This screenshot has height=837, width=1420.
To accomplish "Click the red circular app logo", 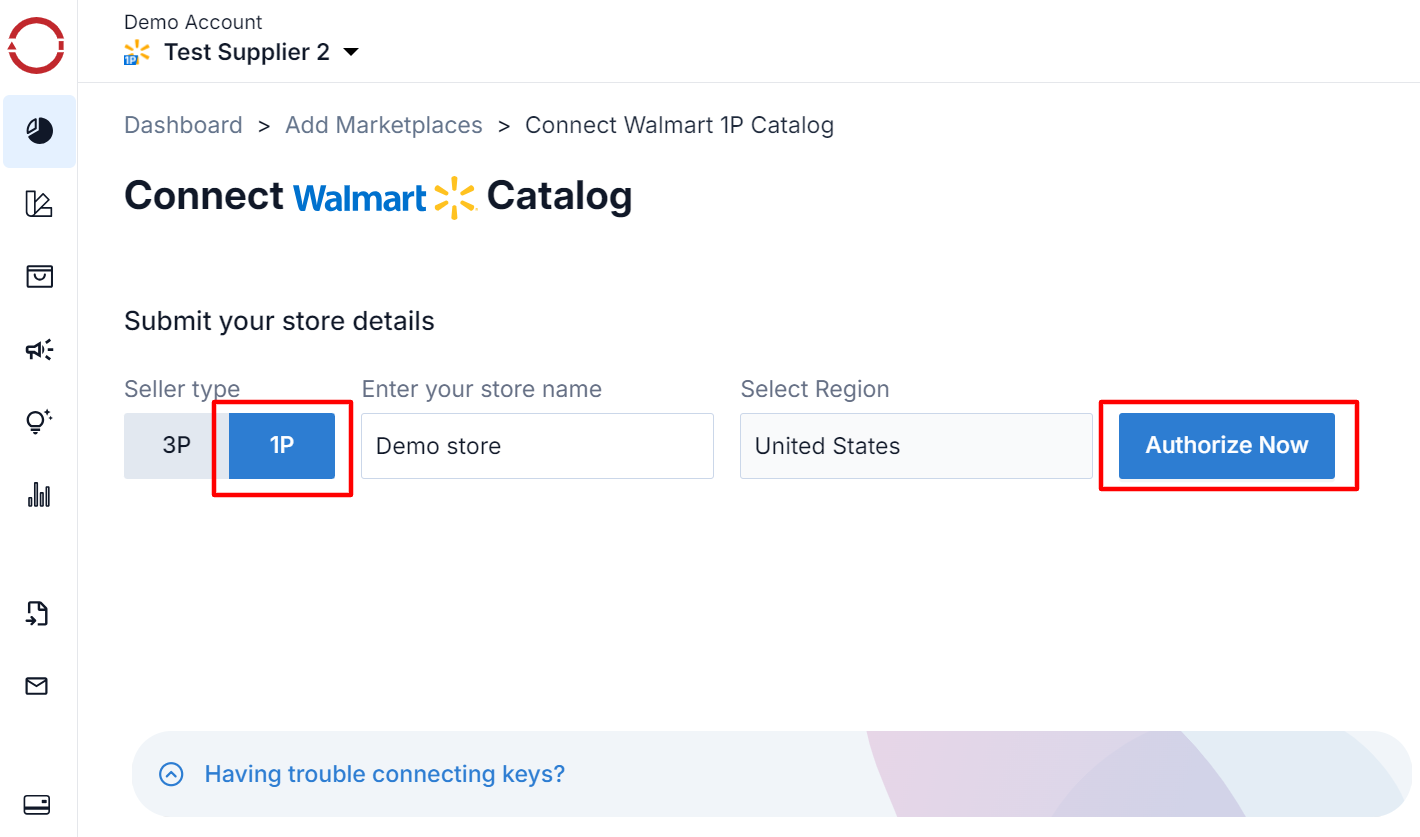I will click(x=37, y=45).
